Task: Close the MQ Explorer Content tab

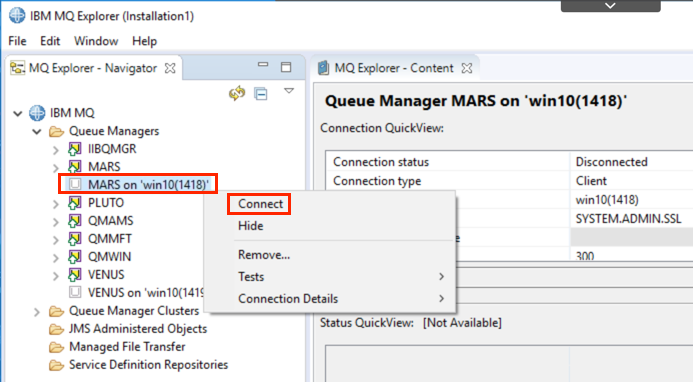Action: tap(467, 68)
